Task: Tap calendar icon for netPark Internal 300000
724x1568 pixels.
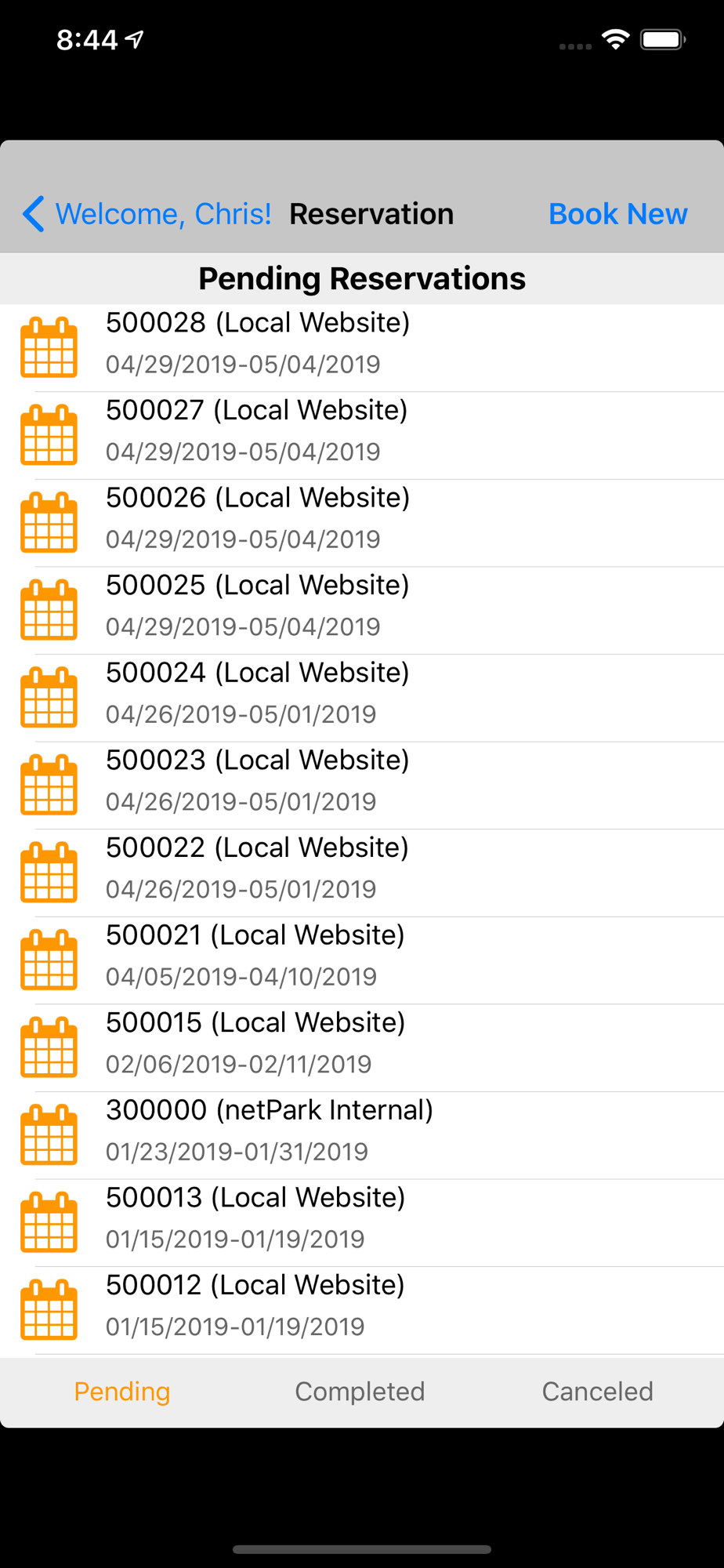Action: point(49,1134)
